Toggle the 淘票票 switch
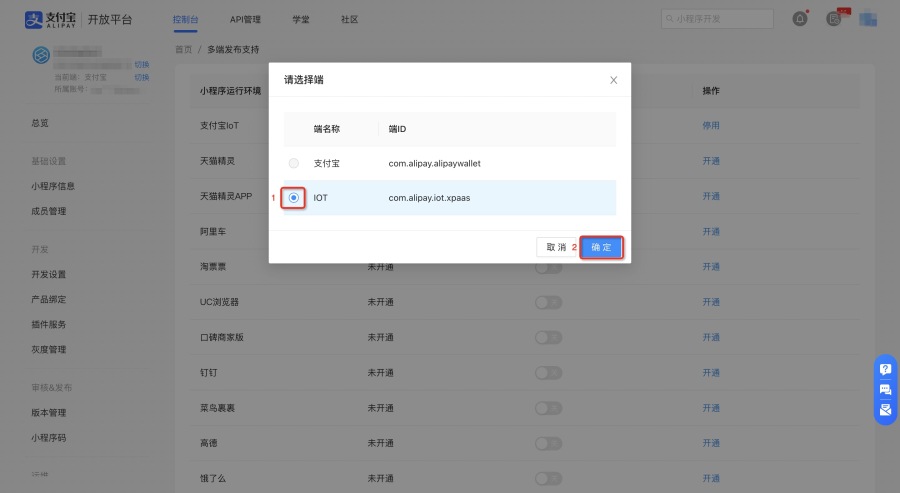The width and height of the screenshot is (900, 493). click(x=549, y=267)
